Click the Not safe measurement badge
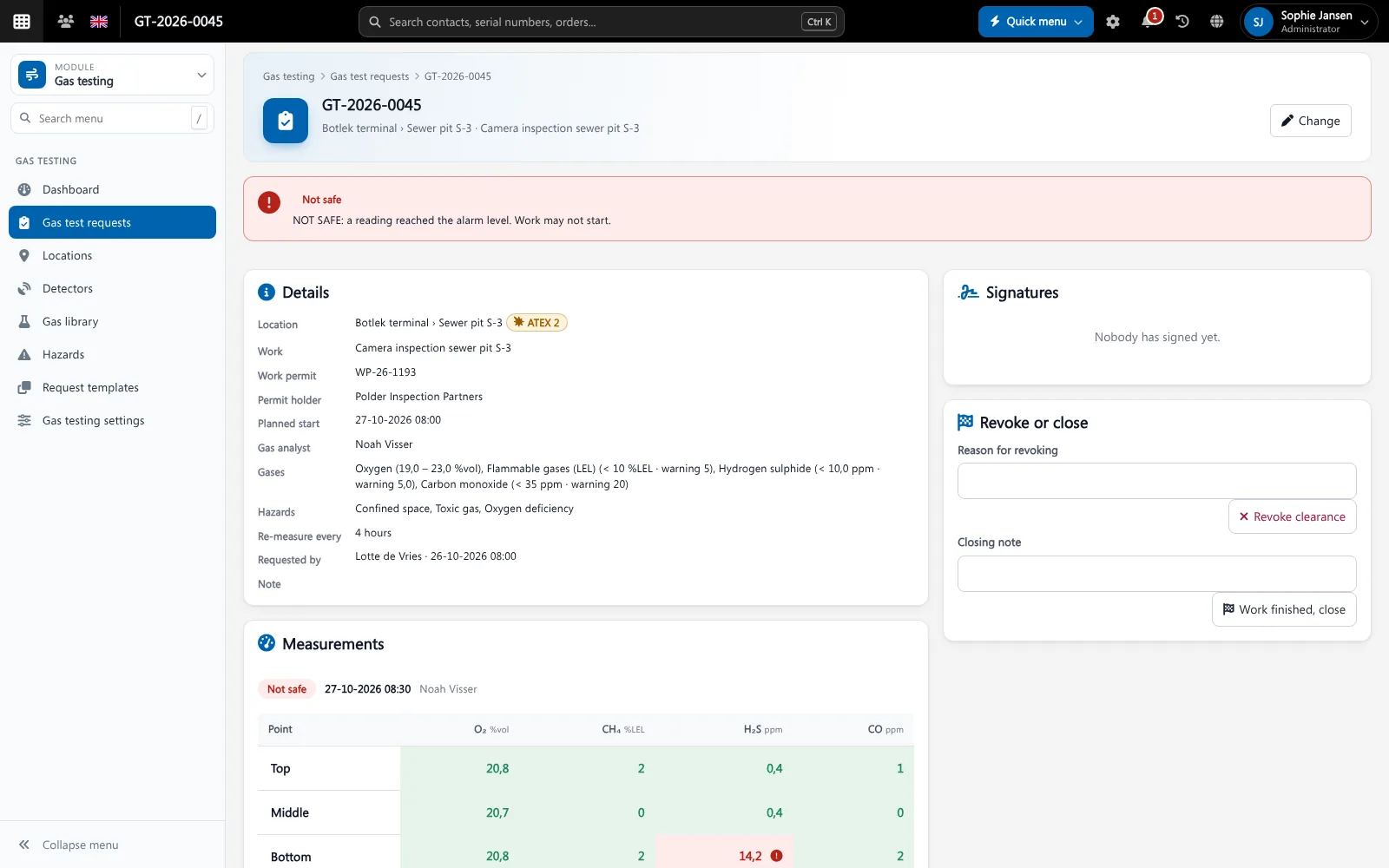The height and width of the screenshot is (868, 1389). (x=286, y=689)
